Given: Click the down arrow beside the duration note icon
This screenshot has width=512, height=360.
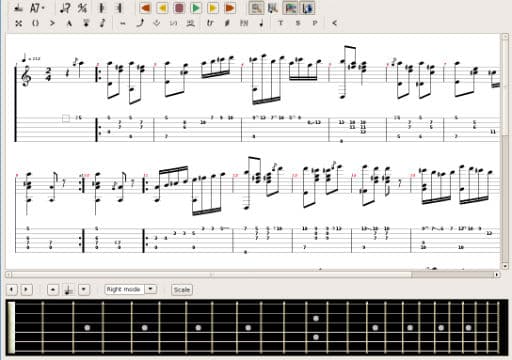Looking at the screenshot, I should pos(84,289).
